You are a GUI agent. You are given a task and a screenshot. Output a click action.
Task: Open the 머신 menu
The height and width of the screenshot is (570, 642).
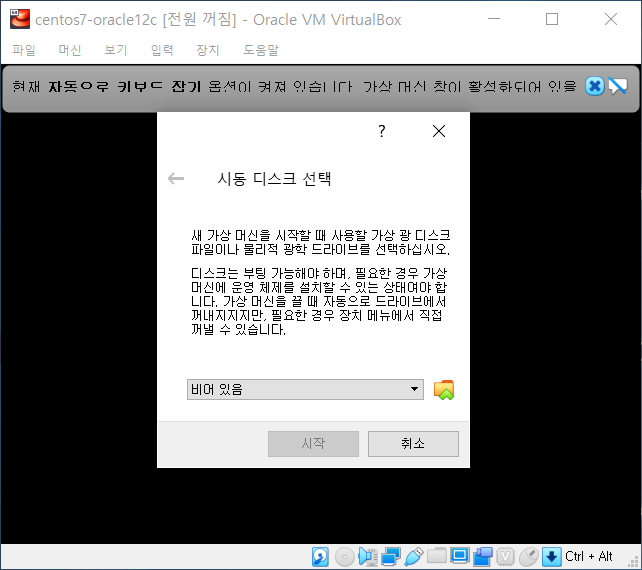(x=70, y=50)
